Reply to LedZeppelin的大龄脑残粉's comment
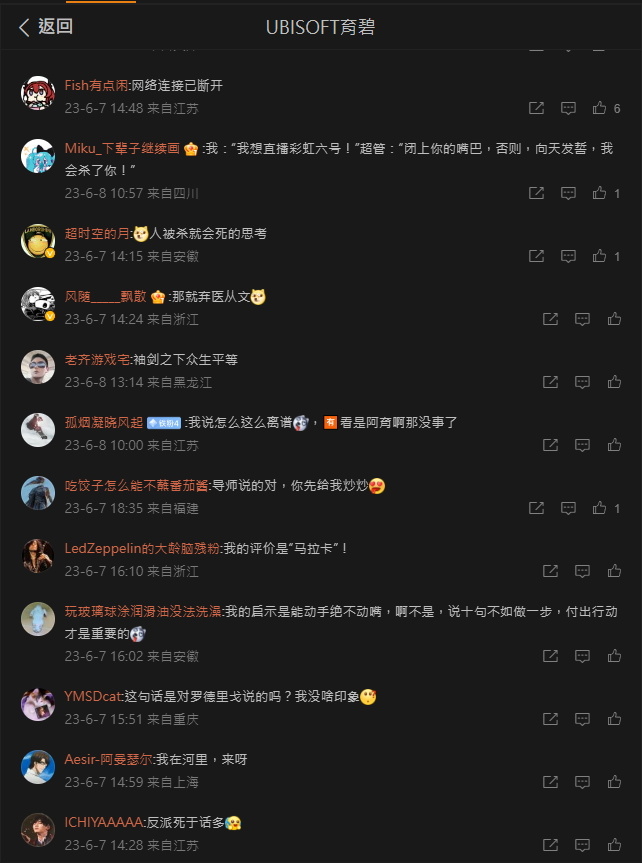 [583, 571]
